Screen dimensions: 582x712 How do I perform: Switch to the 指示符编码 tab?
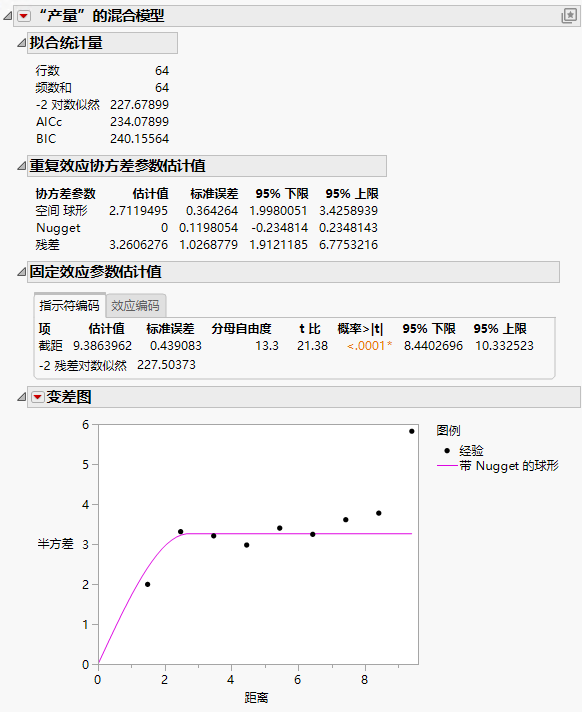pos(69,306)
